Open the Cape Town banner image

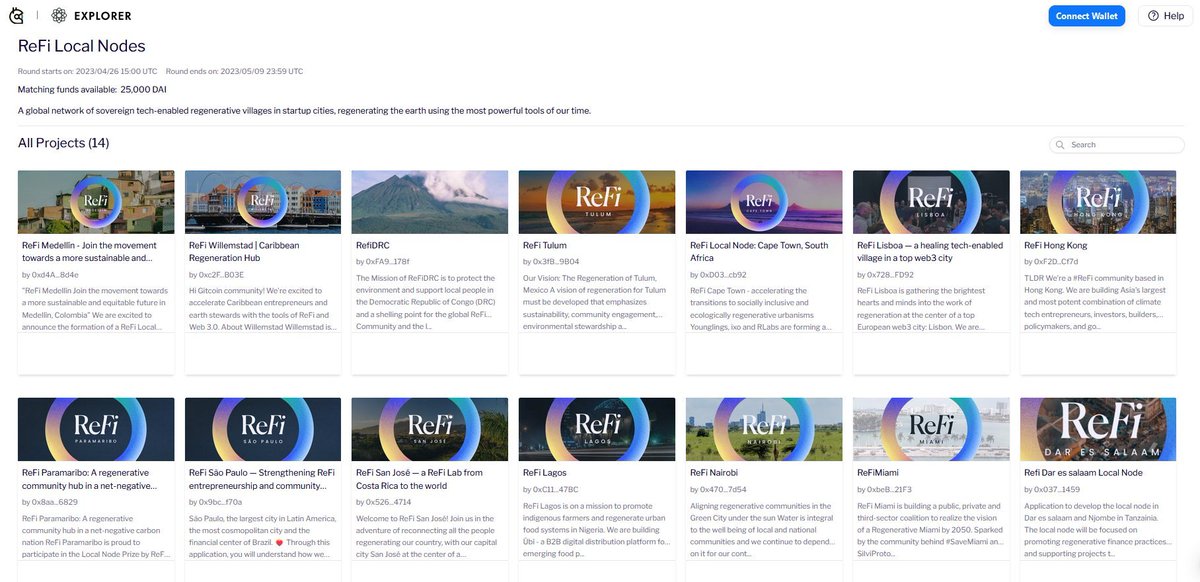764,202
